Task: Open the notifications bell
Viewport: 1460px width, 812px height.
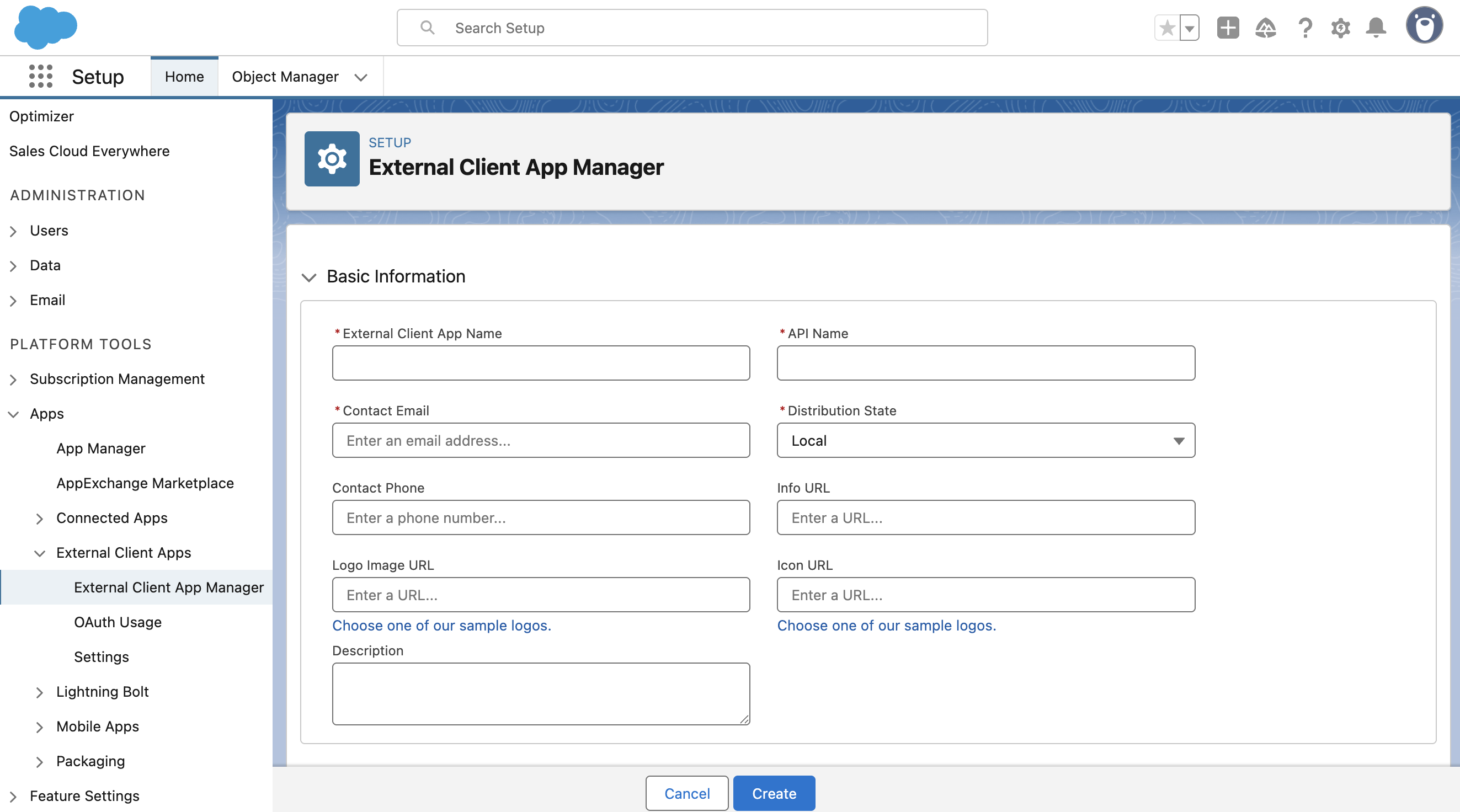Action: click(x=1376, y=28)
